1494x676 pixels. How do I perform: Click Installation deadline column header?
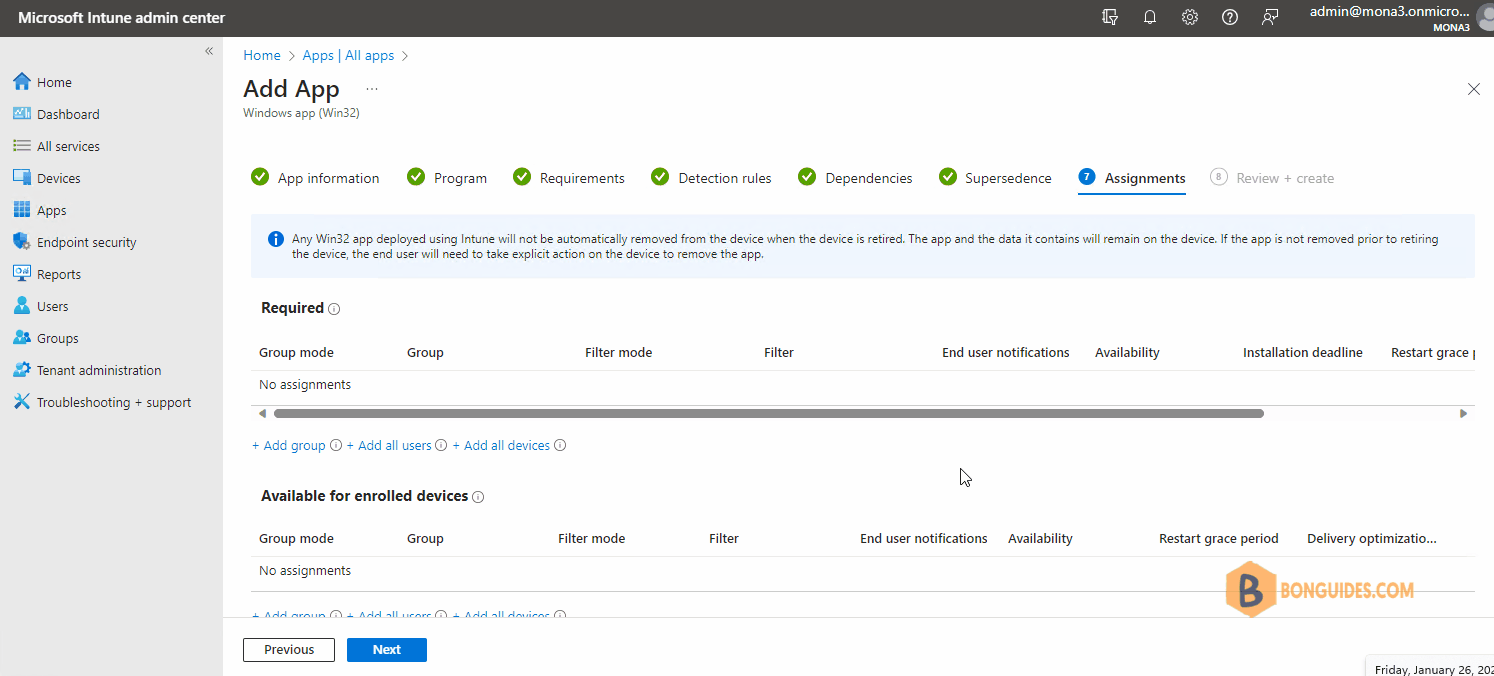(x=1302, y=352)
